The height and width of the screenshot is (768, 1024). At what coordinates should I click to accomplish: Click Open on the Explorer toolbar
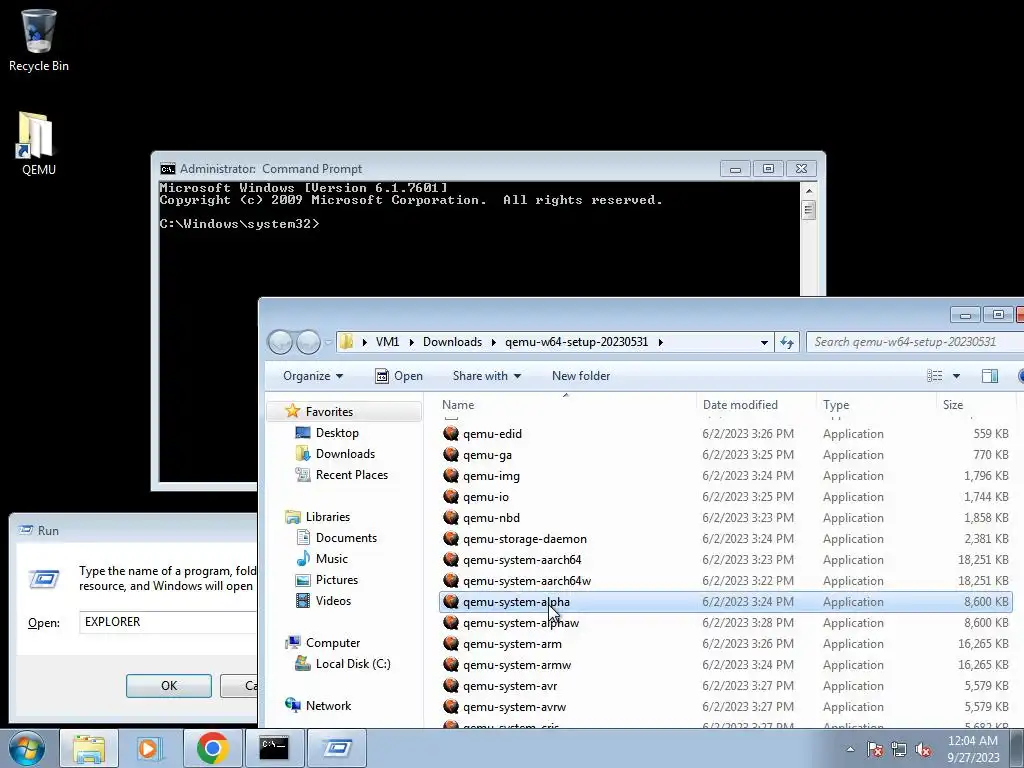coord(398,376)
